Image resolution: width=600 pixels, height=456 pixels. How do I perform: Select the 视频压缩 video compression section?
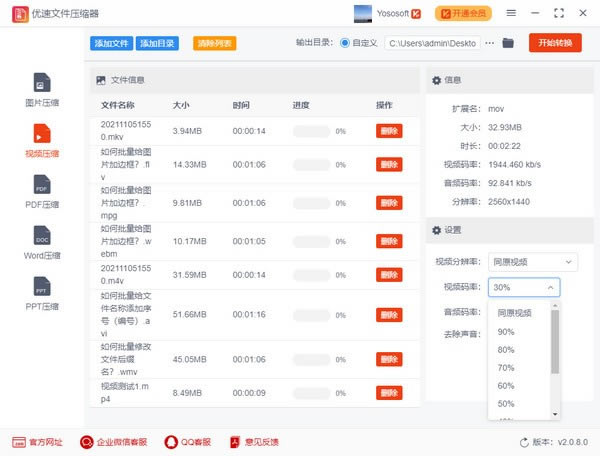42,141
